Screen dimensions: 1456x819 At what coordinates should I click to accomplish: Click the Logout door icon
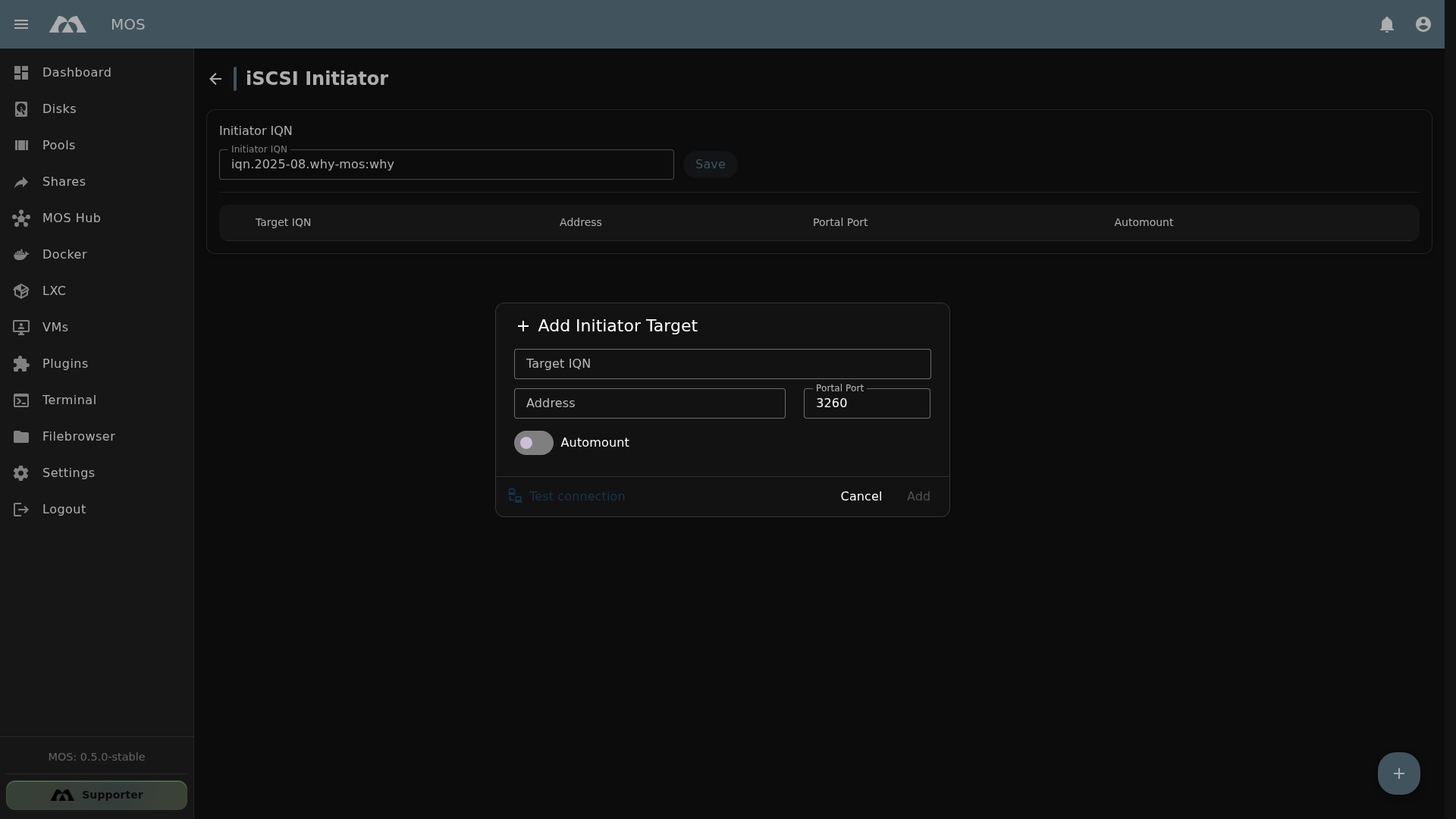pos(21,510)
